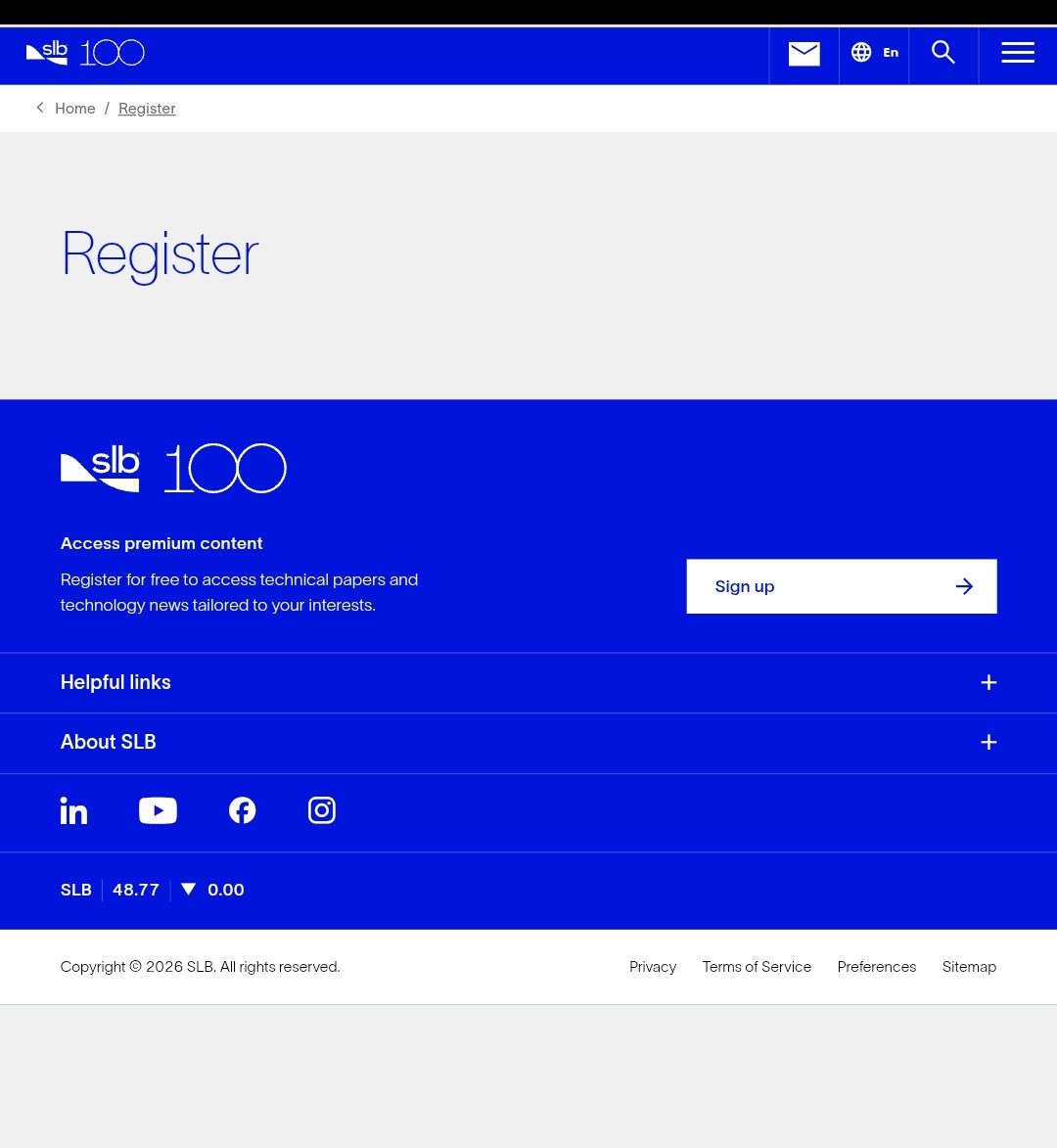This screenshot has width=1057, height=1148.
Task: Click the down triangle stock change indicator
Action: tap(188, 889)
